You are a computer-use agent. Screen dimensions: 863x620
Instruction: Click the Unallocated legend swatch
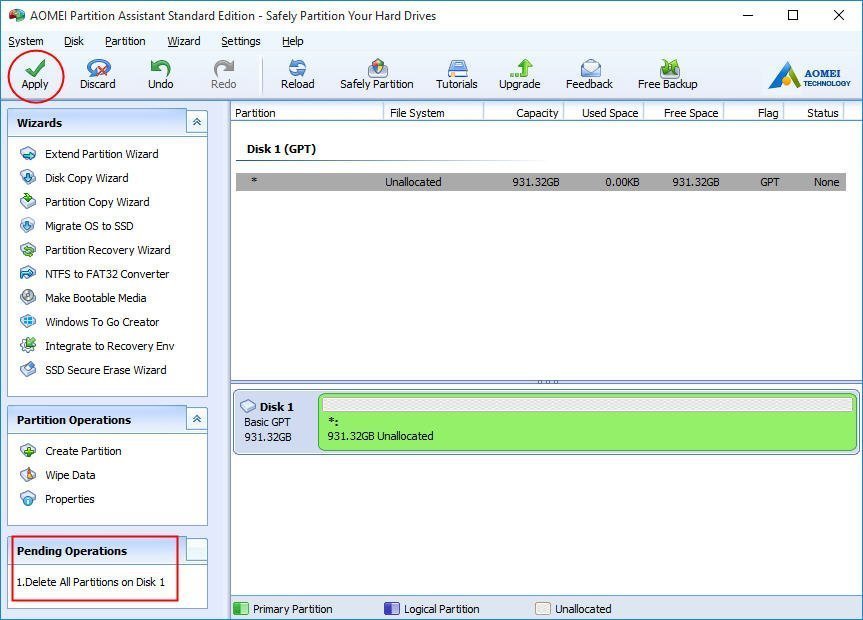click(543, 608)
